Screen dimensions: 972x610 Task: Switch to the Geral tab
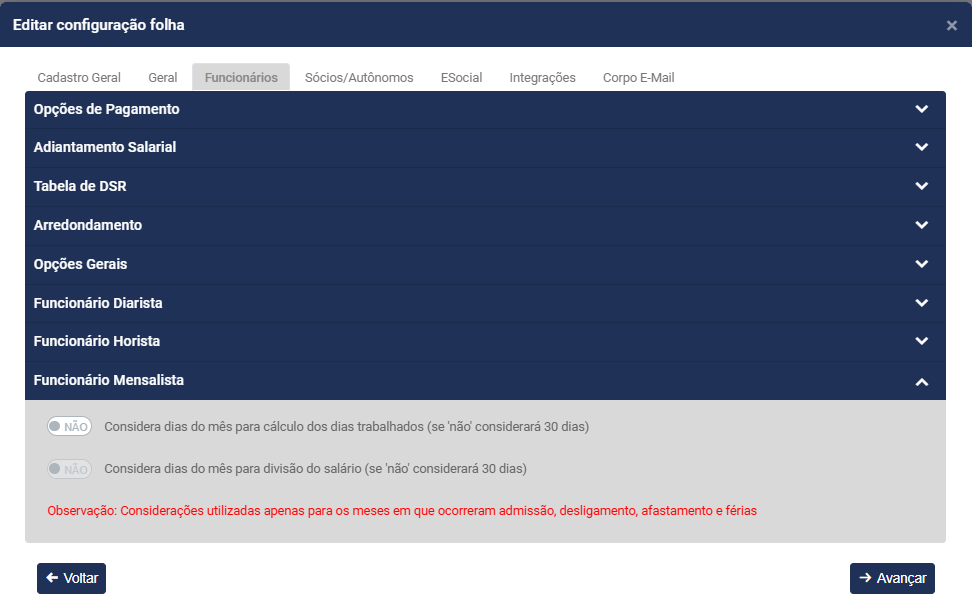162,77
